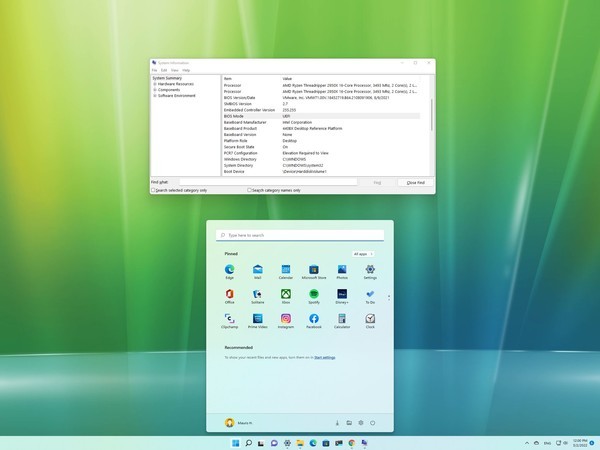600x450 pixels.
Task: Click the Close Find button
Action: [x=414, y=182]
